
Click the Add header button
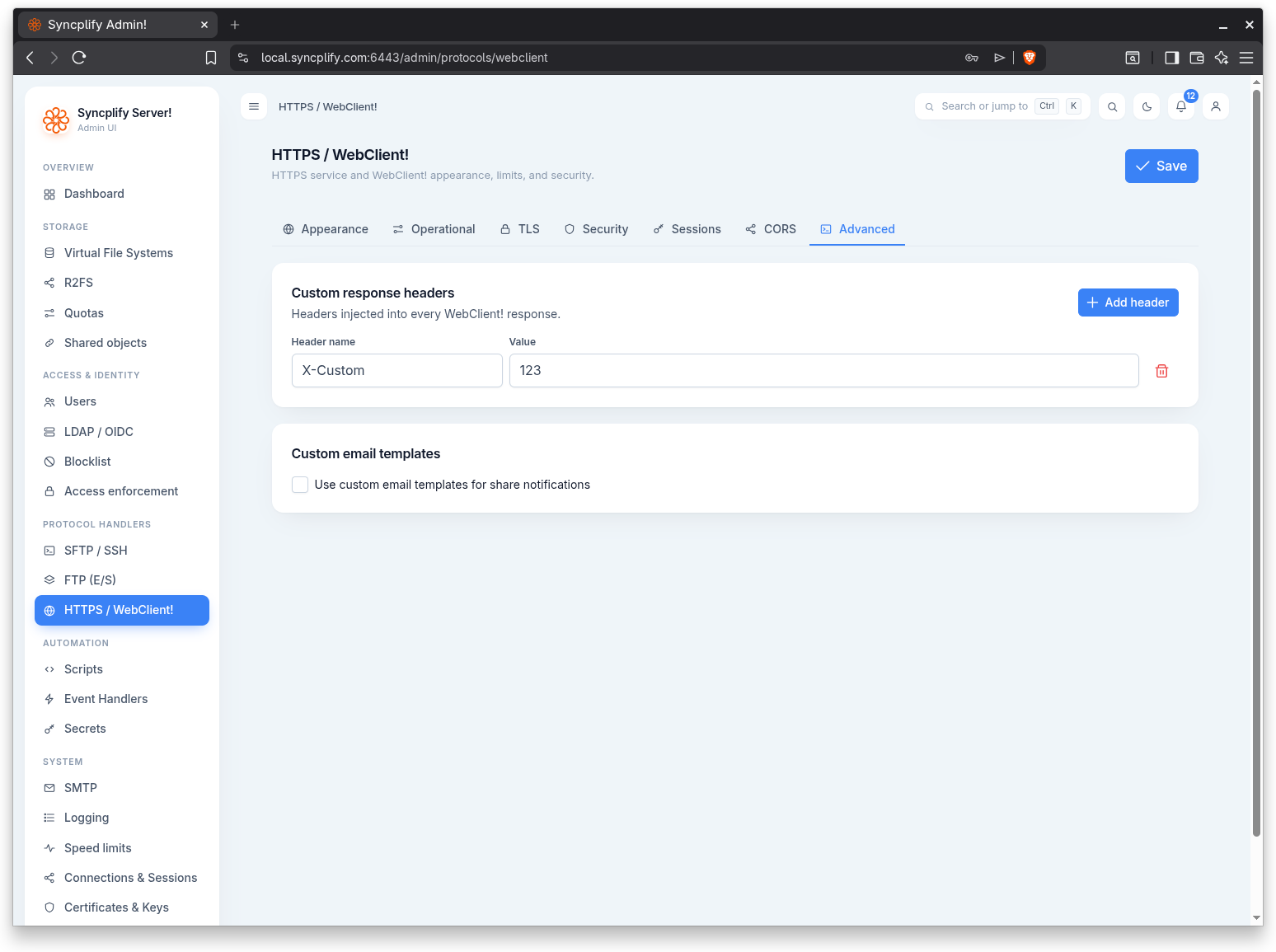[x=1128, y=302]
